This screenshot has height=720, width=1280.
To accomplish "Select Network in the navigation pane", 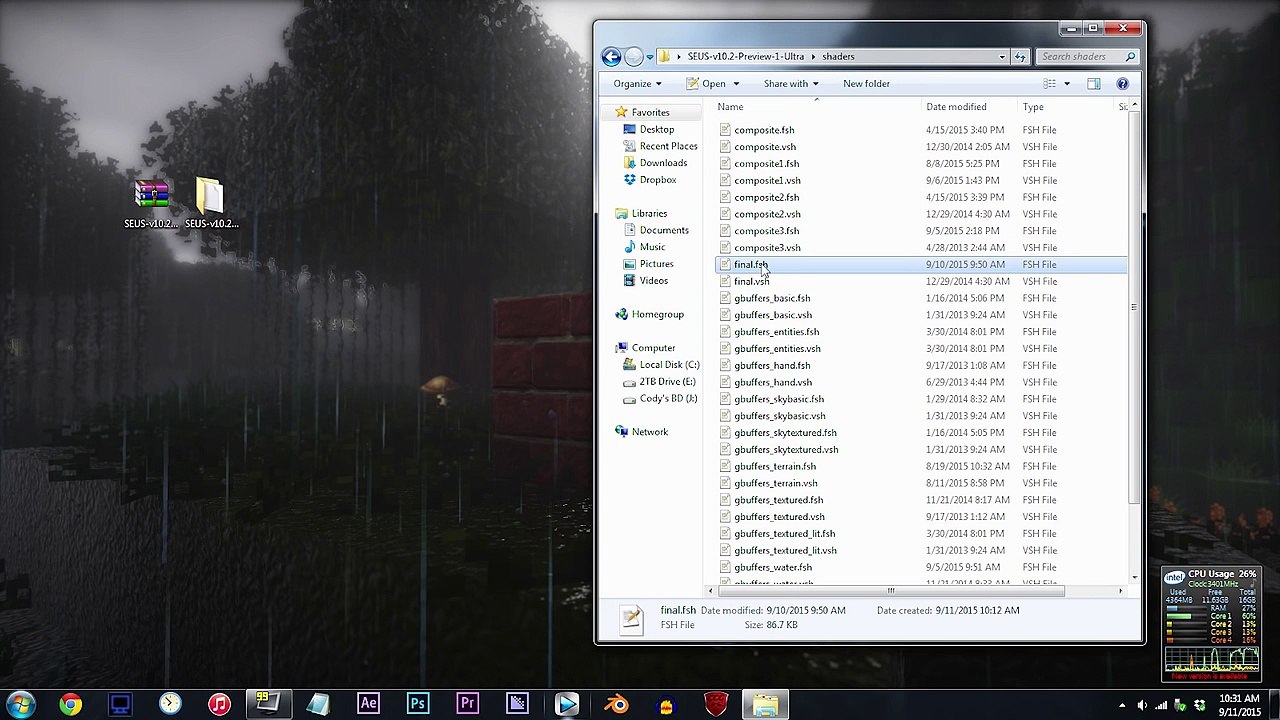I will click(649, 432).
